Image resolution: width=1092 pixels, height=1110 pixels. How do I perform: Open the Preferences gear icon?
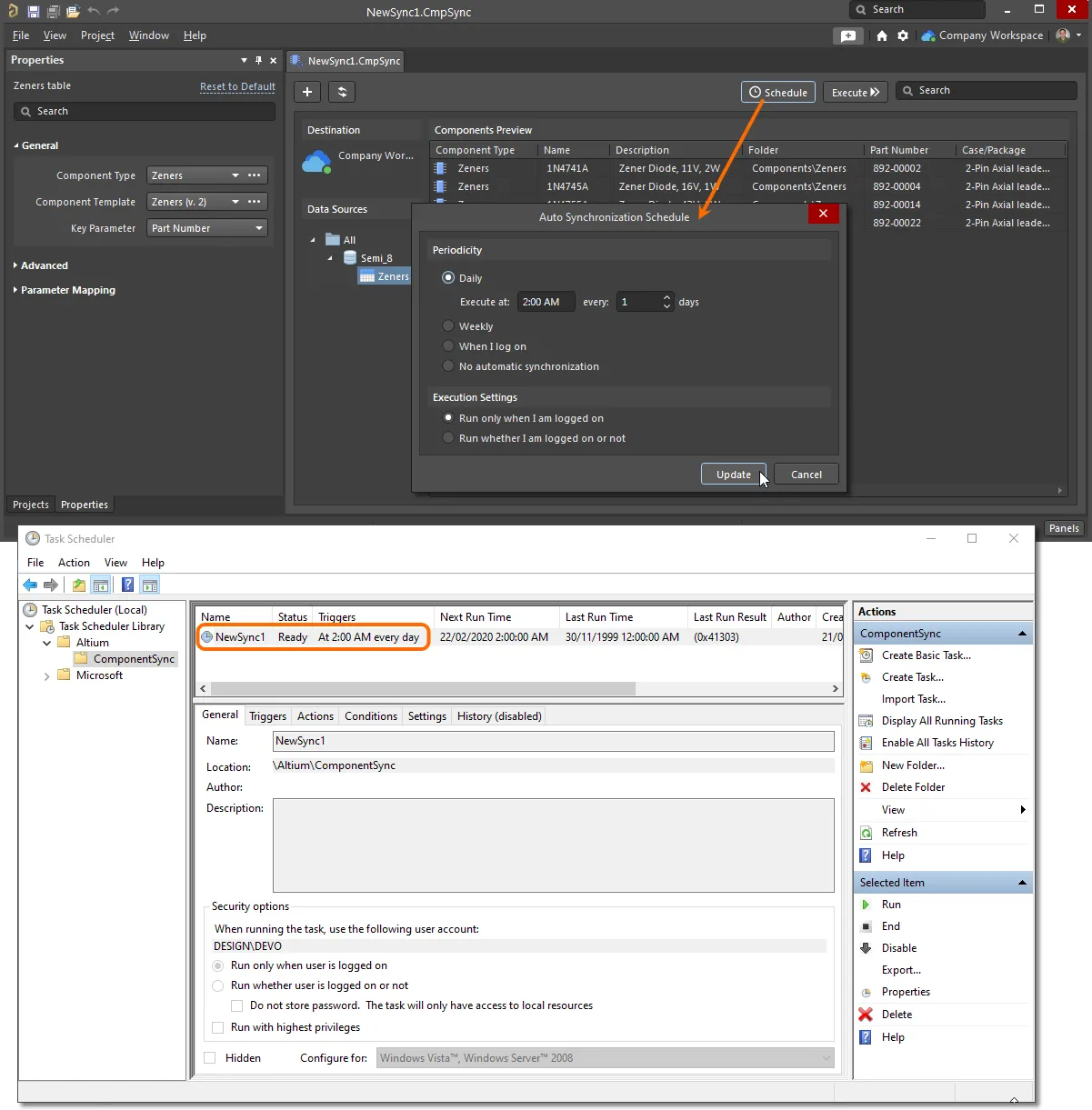point(903,35)
